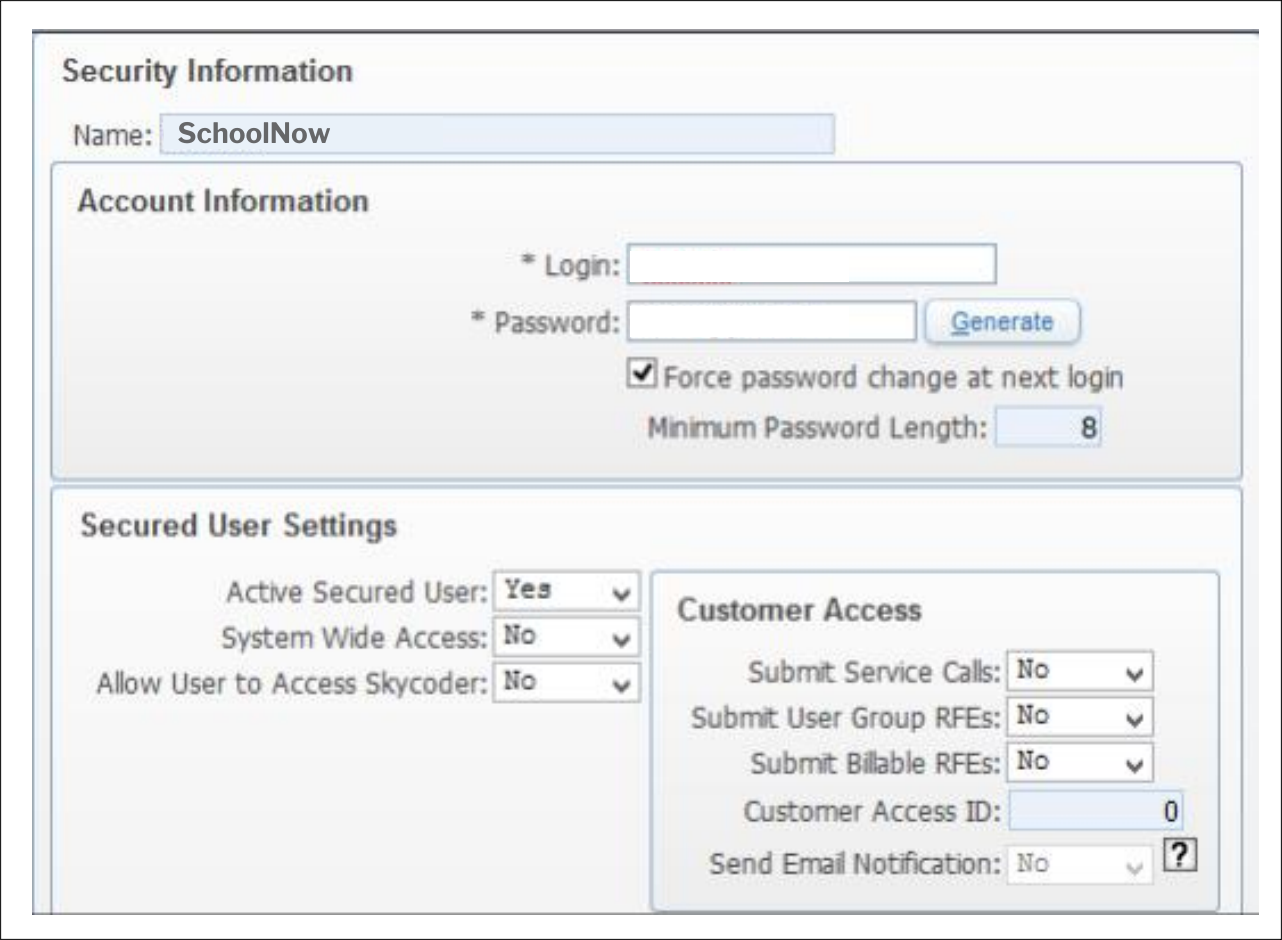
Task: Open Allow User to Access Skycoder dropdown
Action: point(566,682)
